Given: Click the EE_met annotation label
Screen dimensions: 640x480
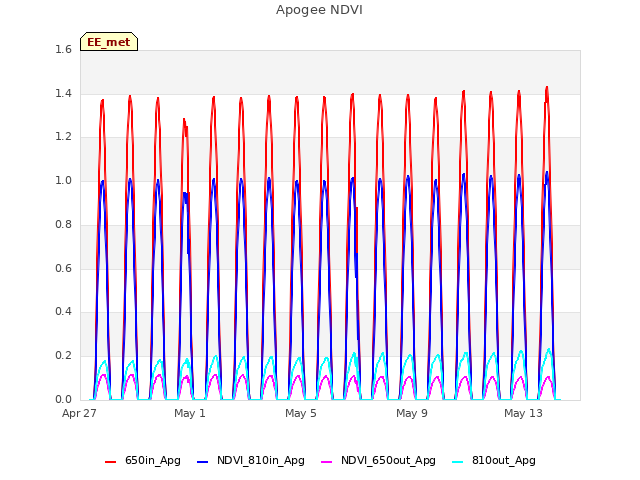Looking at the screenshot, I should coord(109,42).
